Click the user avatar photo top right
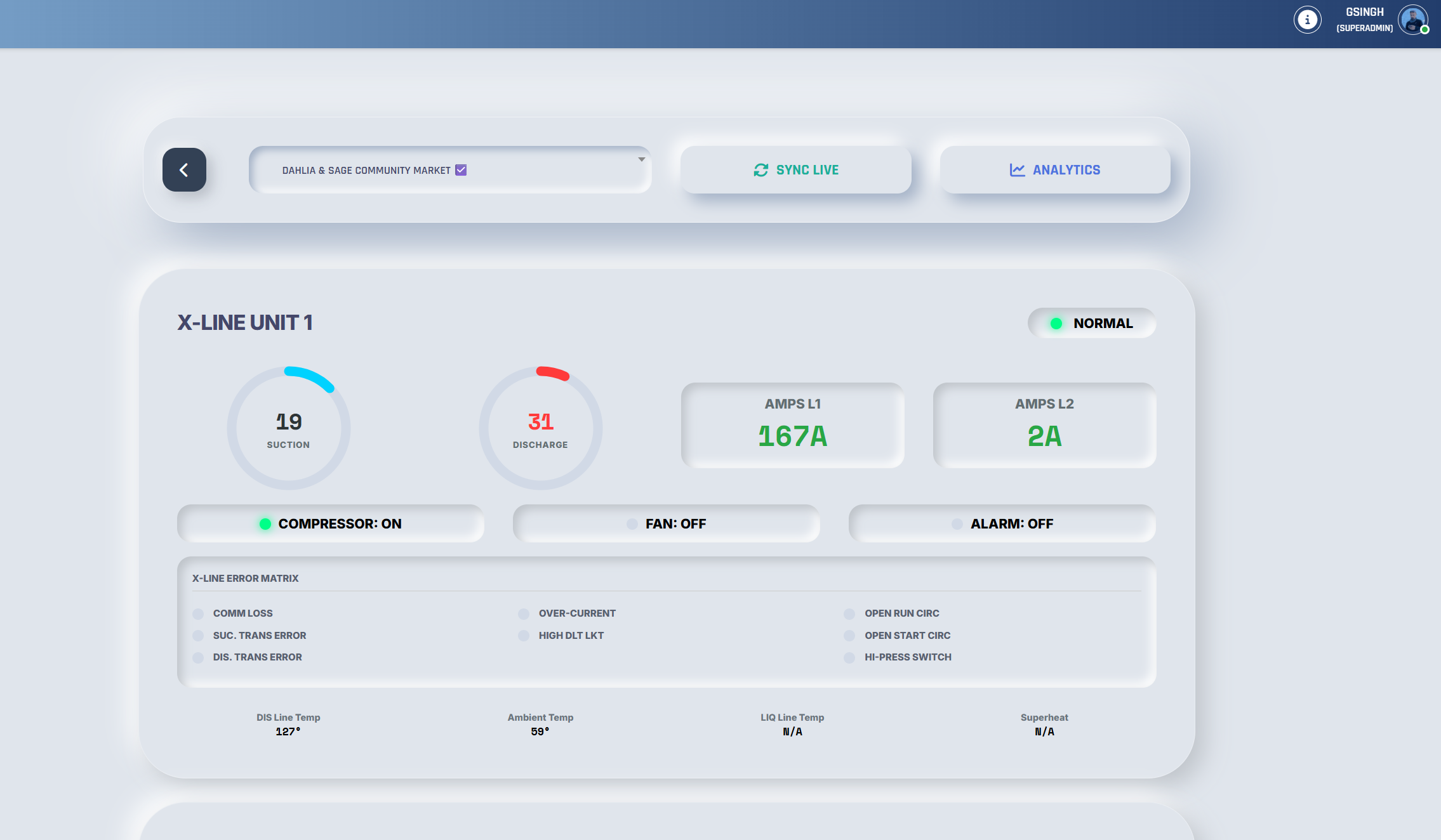This screenshot has height=840, width=1441. pos(1413,20)
